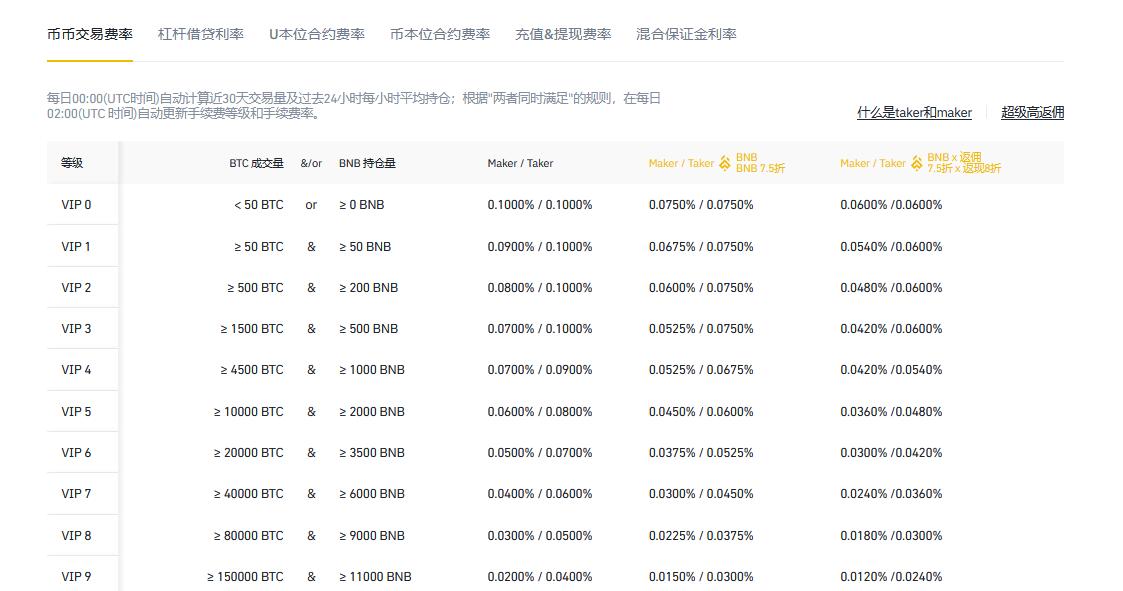Click the 0.0600% / 0.0800% fee cell
Screen dimensions: 1123x591
click(x=540, y=412)
